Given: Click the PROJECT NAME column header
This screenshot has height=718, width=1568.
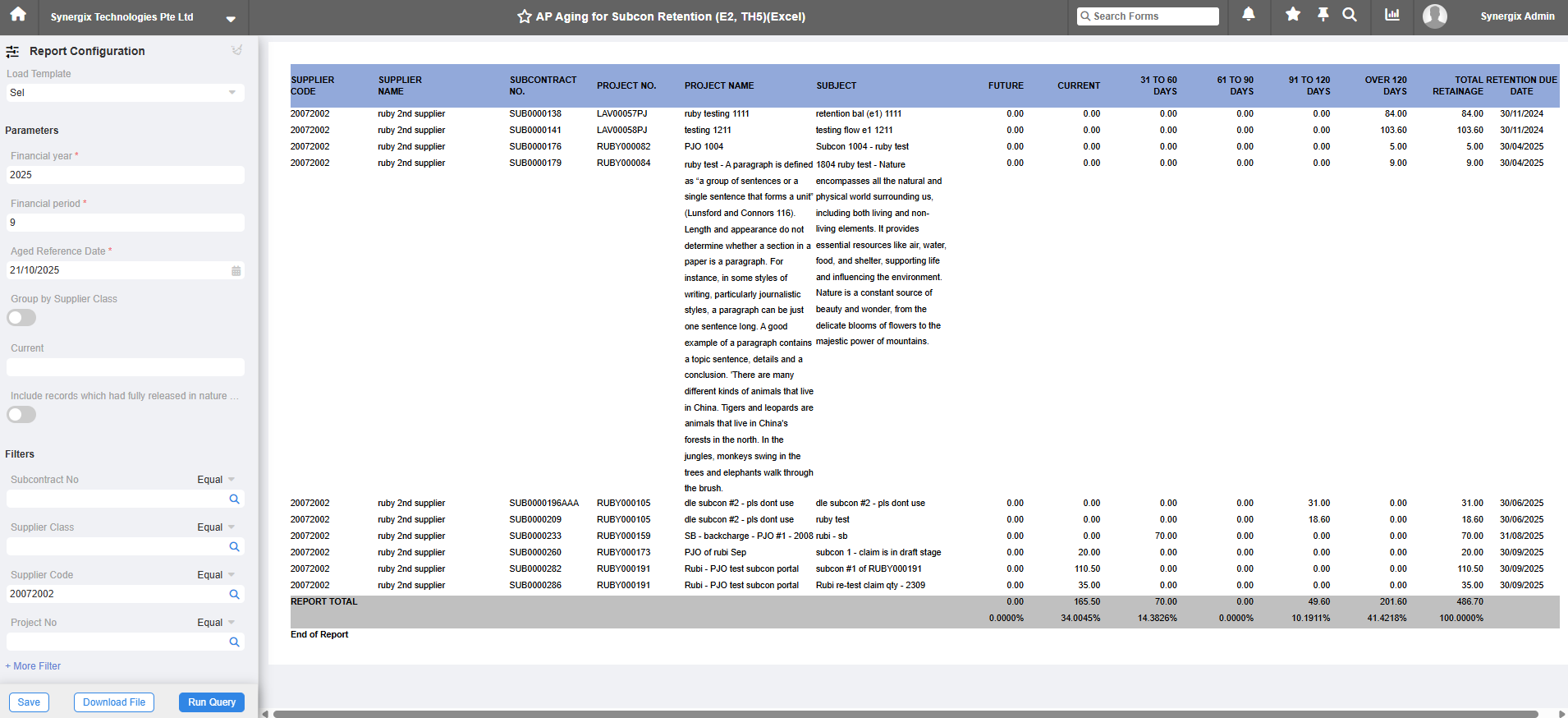Looking at the screenshot, I should coord(719,85).
